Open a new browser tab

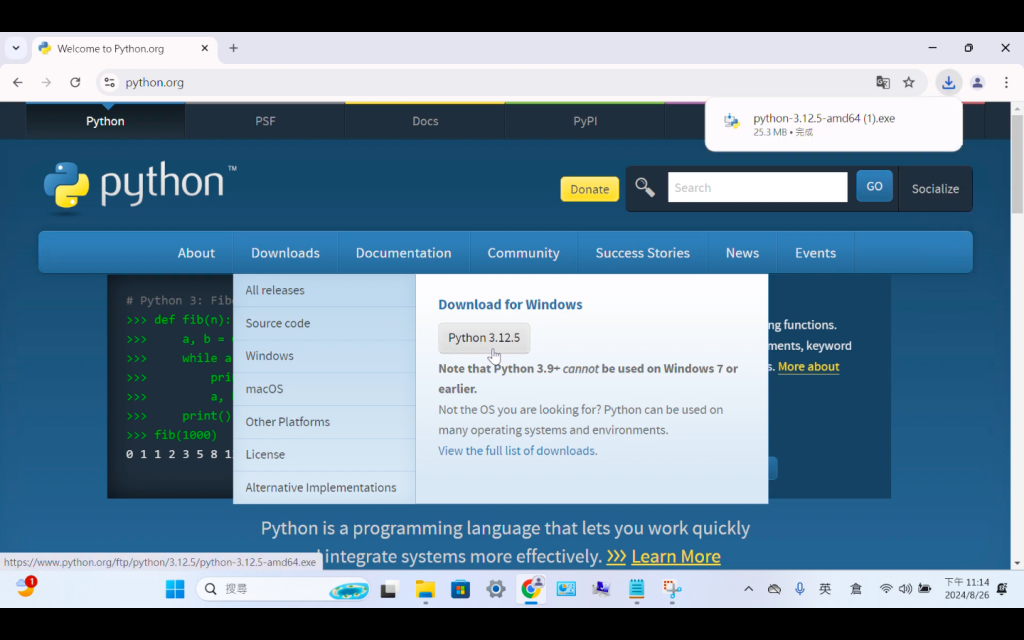coord(233,48)
